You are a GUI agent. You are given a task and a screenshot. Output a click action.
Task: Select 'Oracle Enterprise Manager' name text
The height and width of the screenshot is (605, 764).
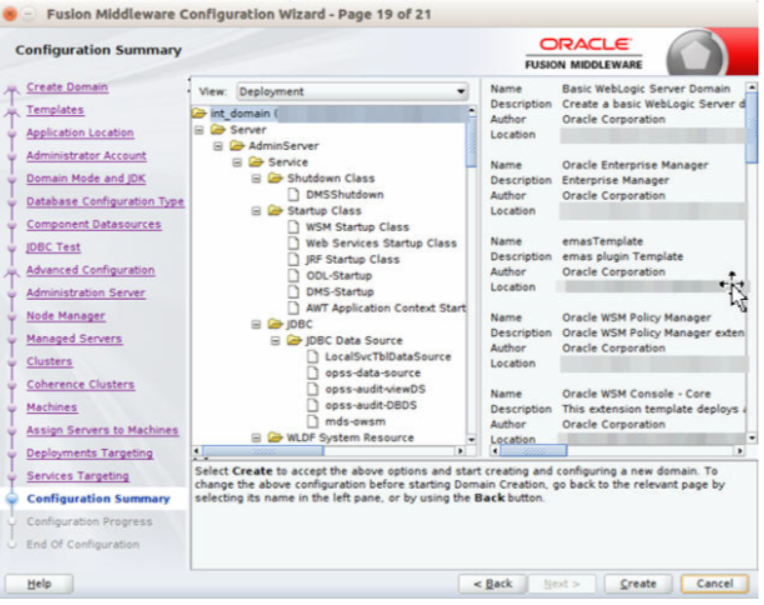point(634,165)
